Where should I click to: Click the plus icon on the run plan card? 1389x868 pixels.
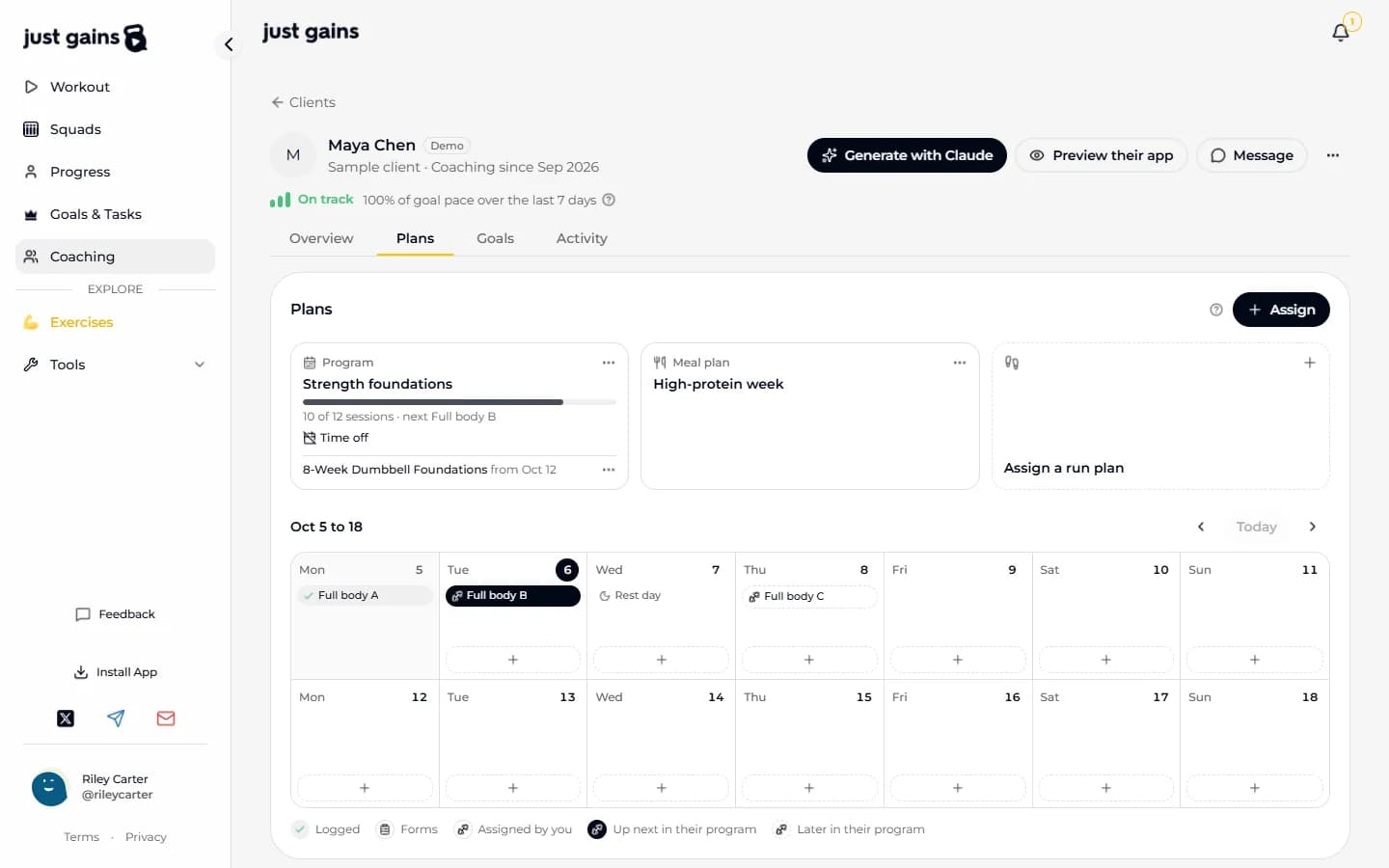(1310, 363)
